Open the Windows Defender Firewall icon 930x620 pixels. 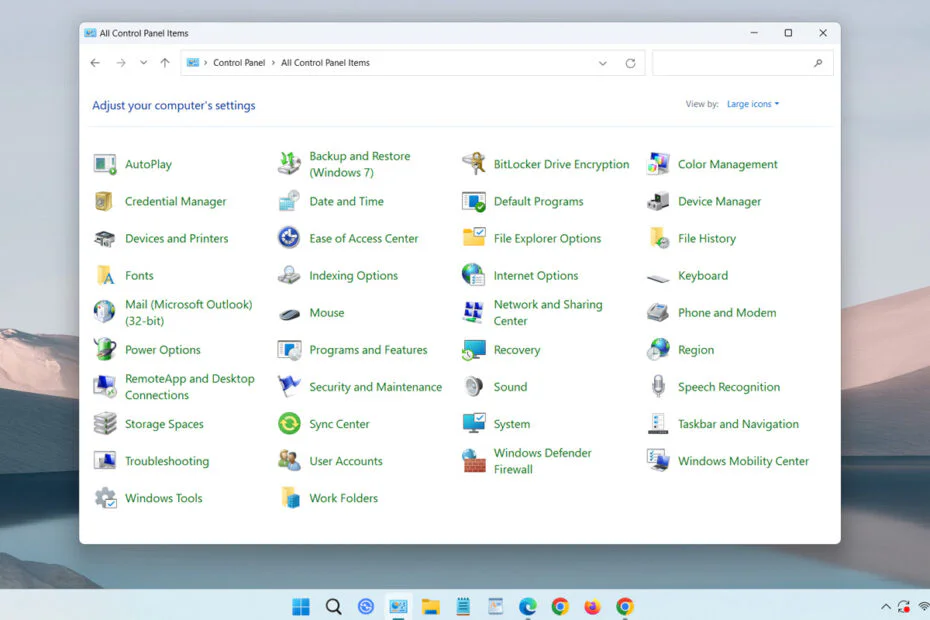point(473,461)
